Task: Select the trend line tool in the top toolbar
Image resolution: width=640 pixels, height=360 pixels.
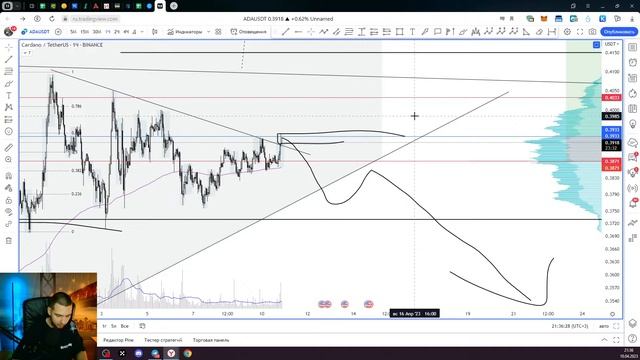Action: click(286, 32)
